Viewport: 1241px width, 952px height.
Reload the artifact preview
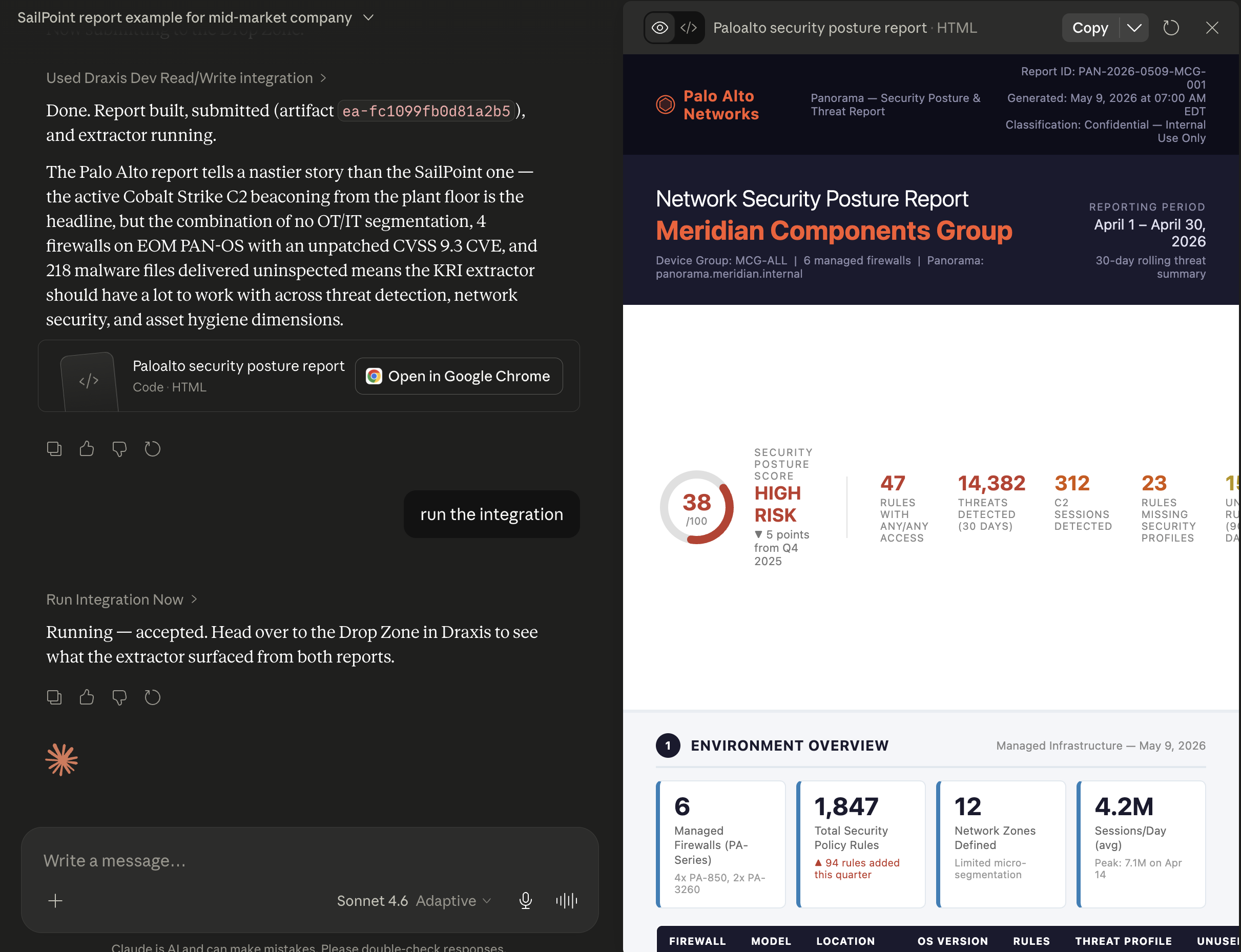(1171, 28)
